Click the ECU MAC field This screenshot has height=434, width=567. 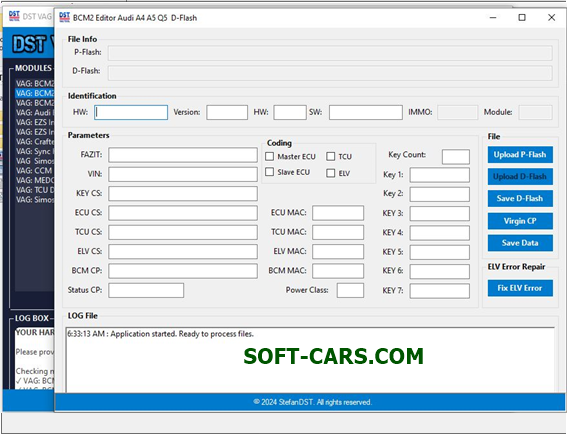[338, 213]
